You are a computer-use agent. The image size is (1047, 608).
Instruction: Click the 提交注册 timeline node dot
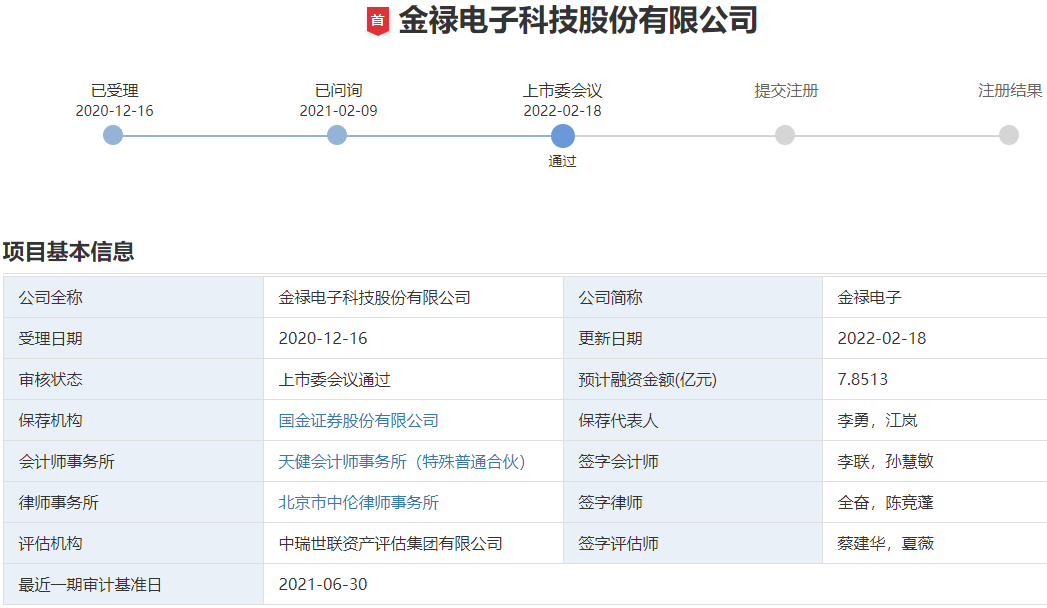(x=785, y=135)
